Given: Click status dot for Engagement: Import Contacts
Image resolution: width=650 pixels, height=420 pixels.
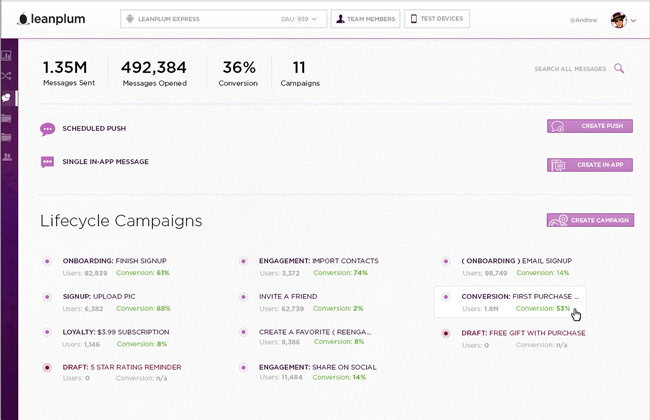Looking at the screenshot, I should tap(244, 261).
